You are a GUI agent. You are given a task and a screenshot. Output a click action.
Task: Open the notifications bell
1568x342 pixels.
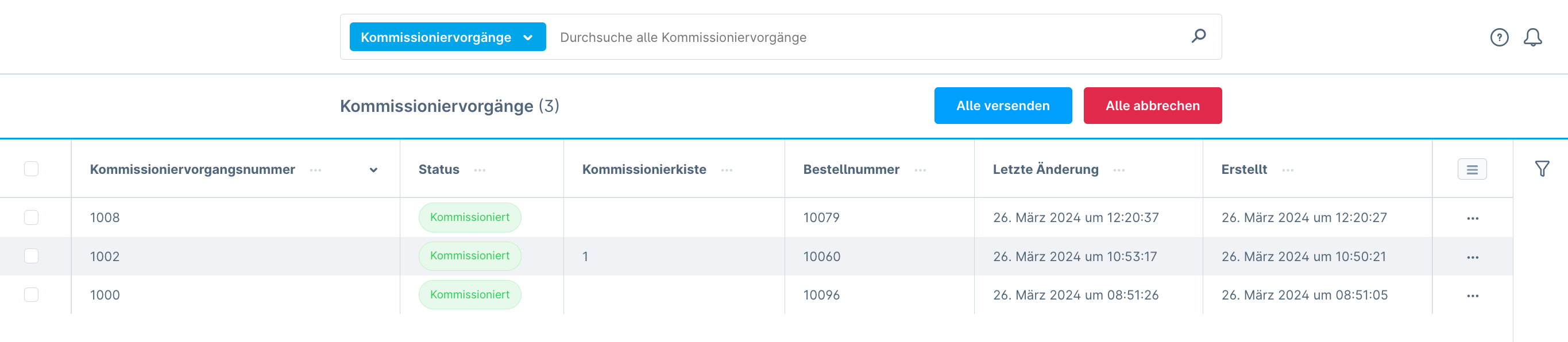click(1534, 37)
